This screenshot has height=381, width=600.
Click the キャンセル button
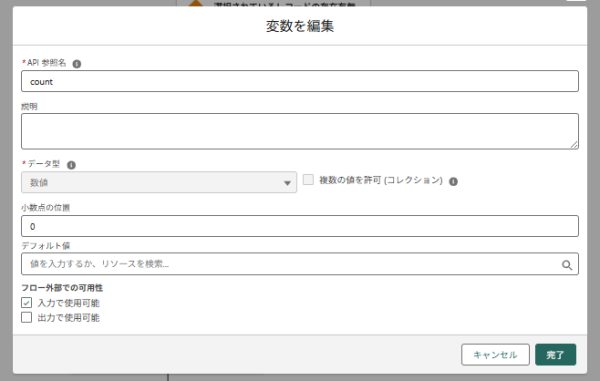[495, 355]
